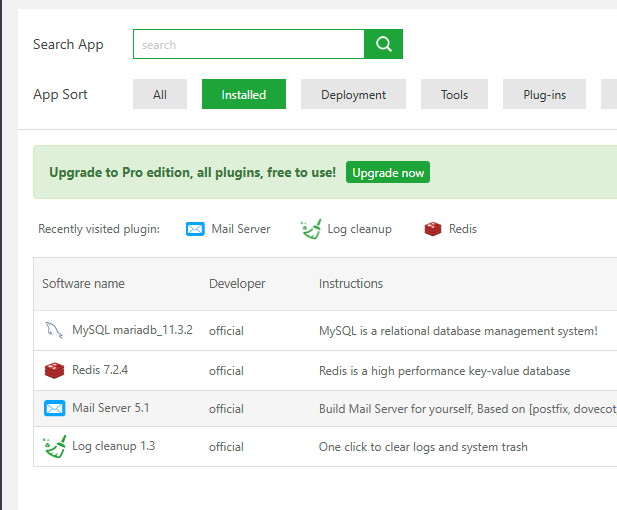Click the Log cleanup broom icon in recent plugins
Image resolution: width=617 pixels, height=510 pixels.
coord(311,229)
